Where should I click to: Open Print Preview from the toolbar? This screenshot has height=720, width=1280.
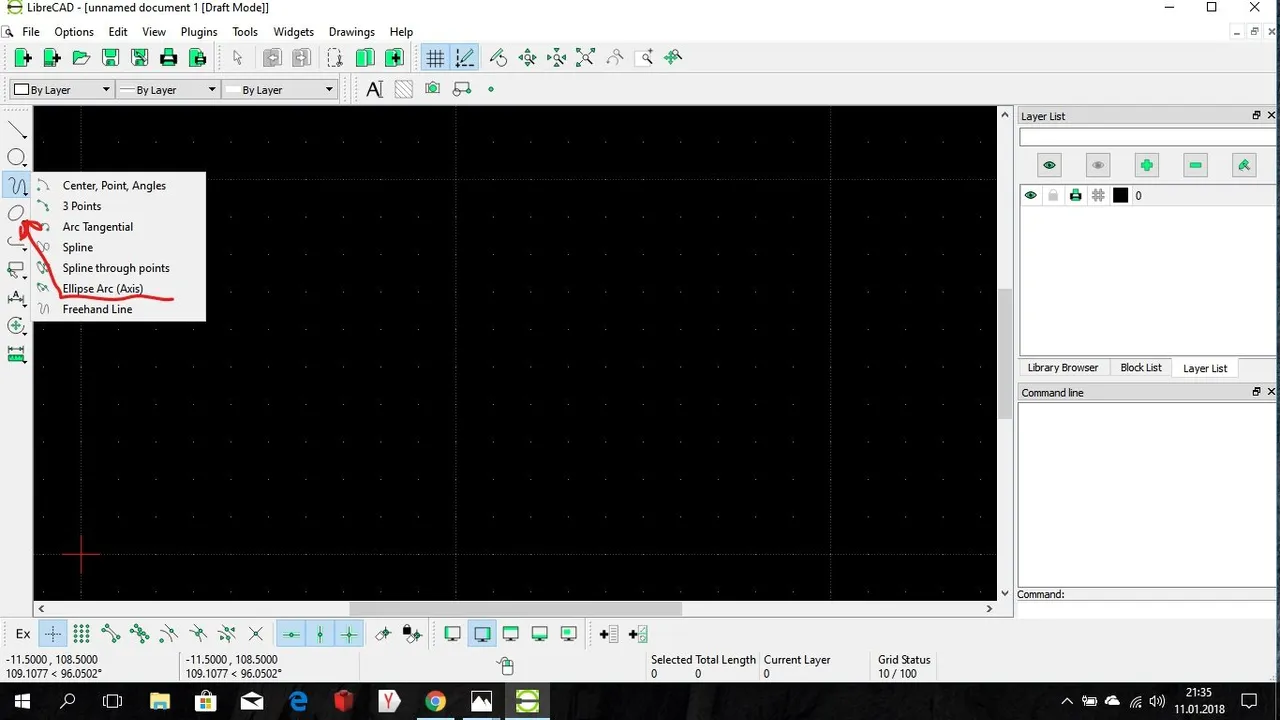click(x=198, y=58)
